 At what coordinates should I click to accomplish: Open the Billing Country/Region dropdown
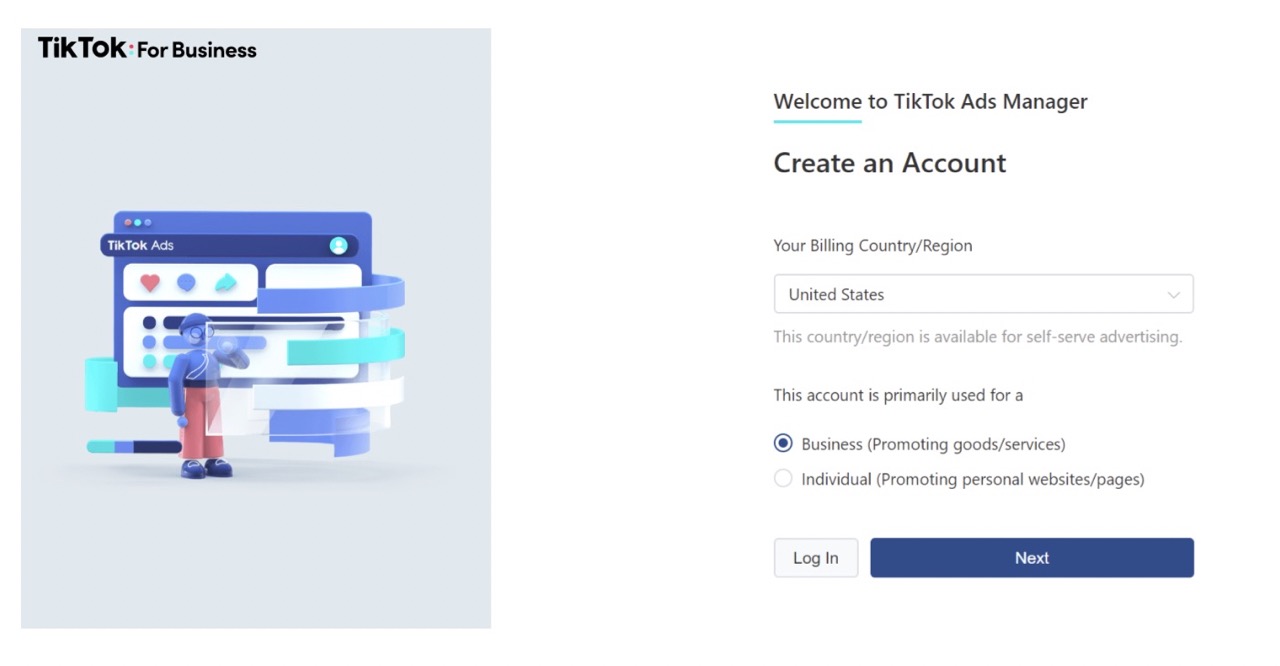pyautogui.click(x=983, y=294)
